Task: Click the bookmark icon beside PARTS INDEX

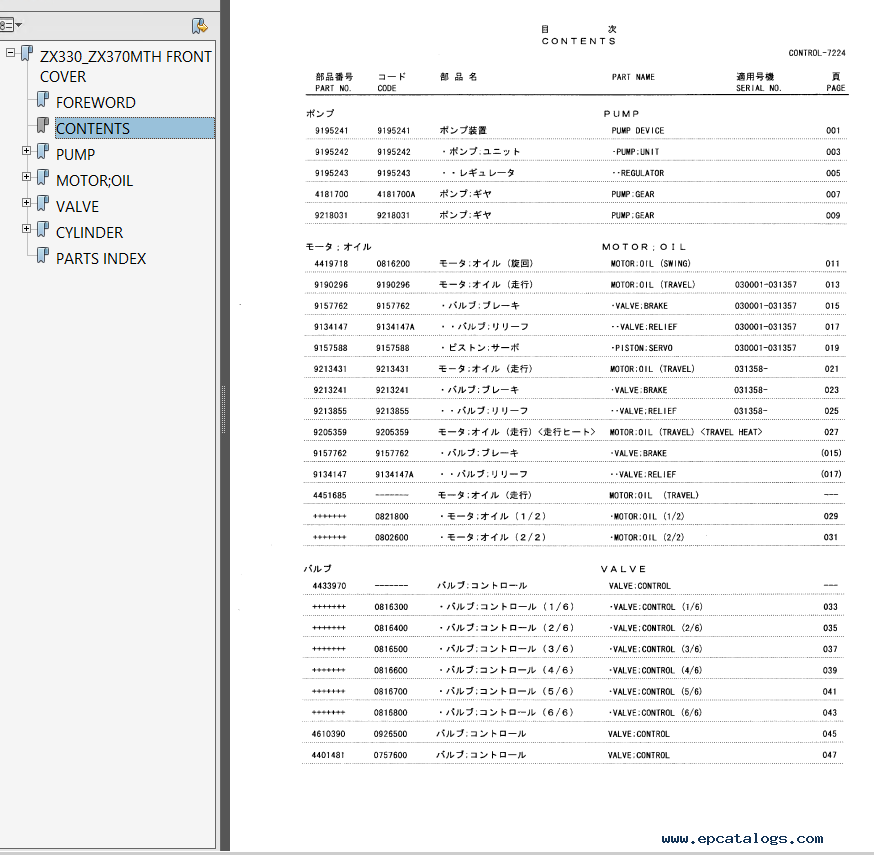Action: (x=43, y=255)
